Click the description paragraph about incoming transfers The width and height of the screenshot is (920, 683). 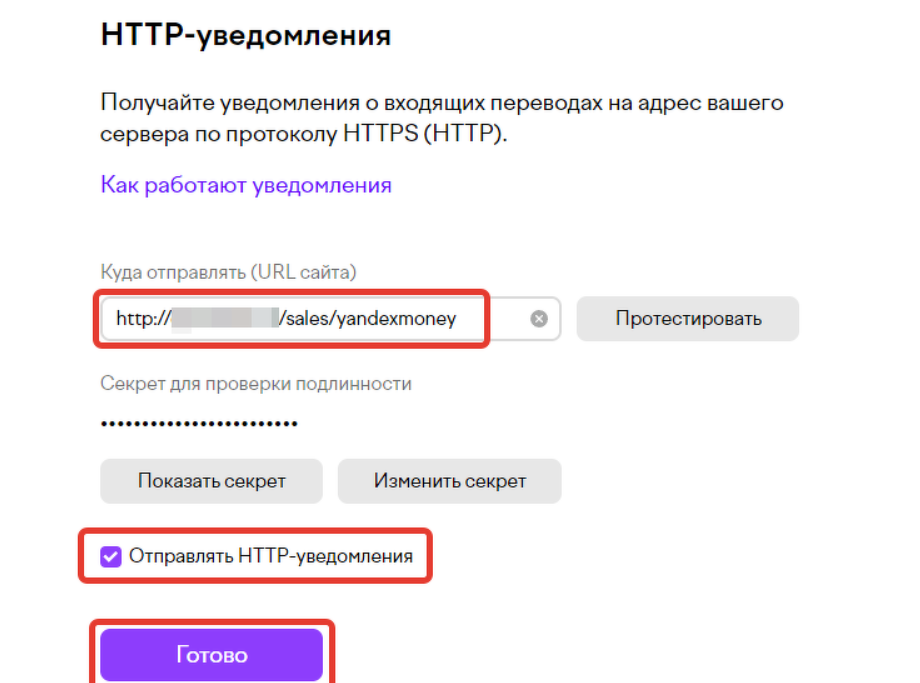point(442,118)
